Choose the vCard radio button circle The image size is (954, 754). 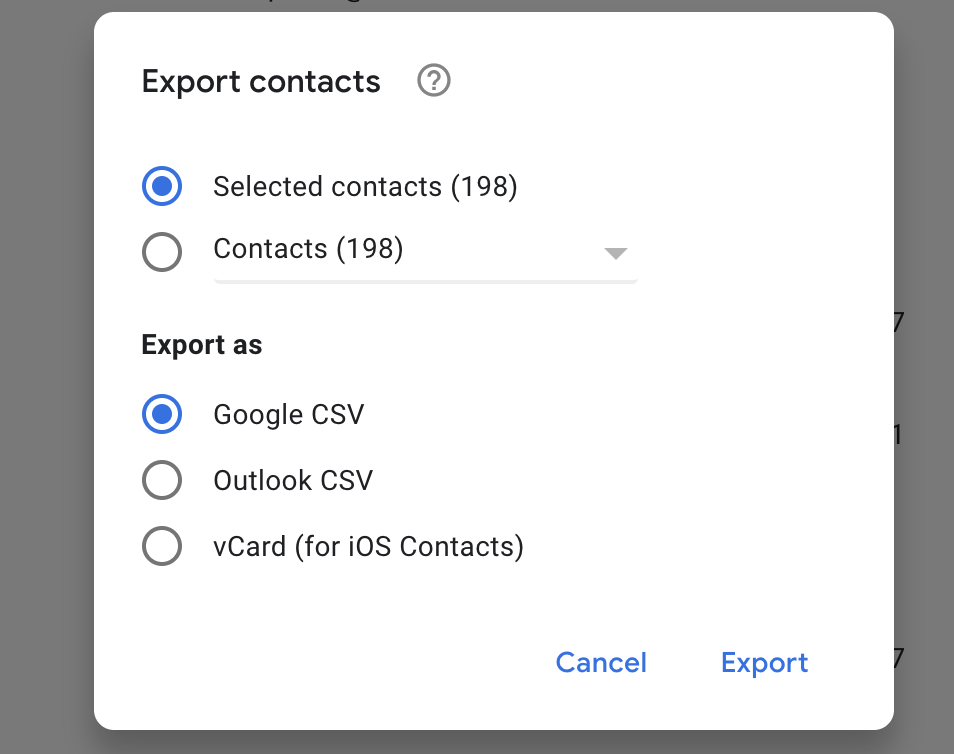point(162,546)
